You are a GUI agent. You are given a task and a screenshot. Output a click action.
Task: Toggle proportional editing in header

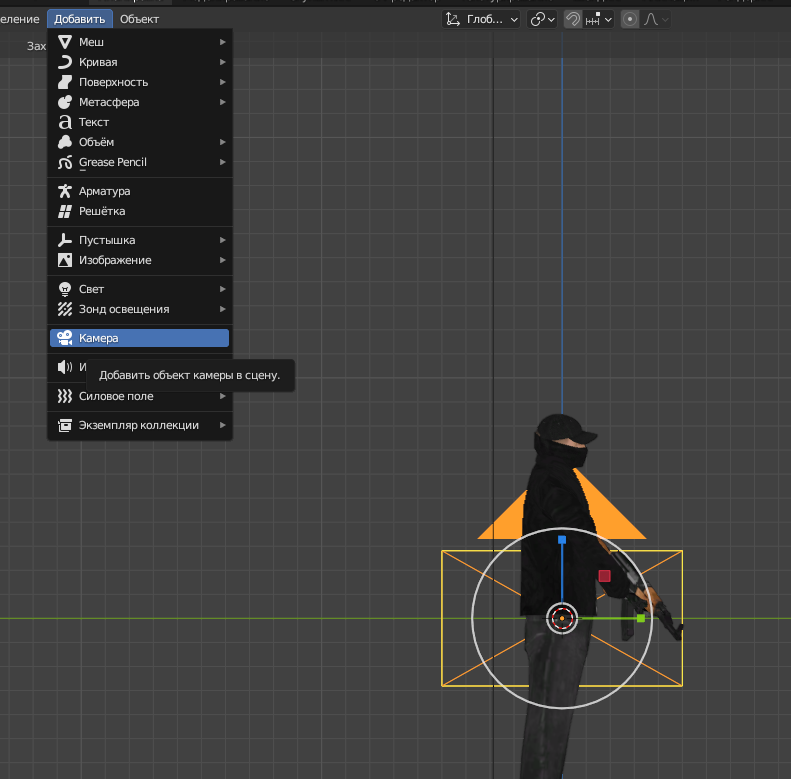630,19
